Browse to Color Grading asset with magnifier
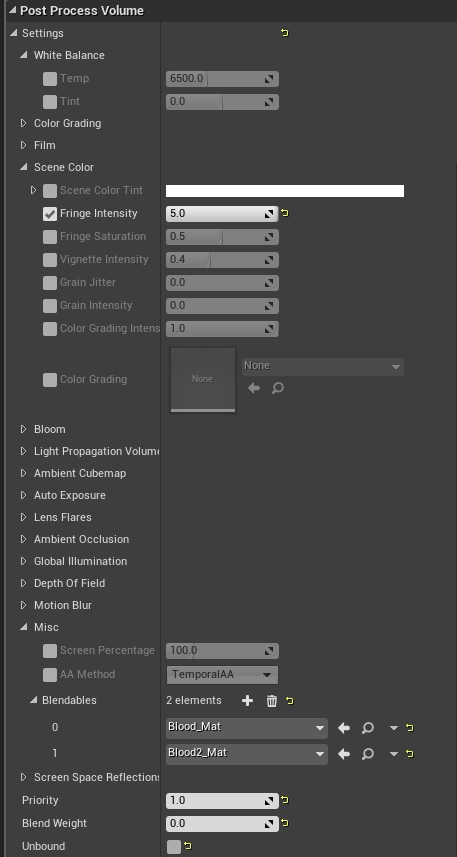Screen dimensions: 457x857 (278, 388)
